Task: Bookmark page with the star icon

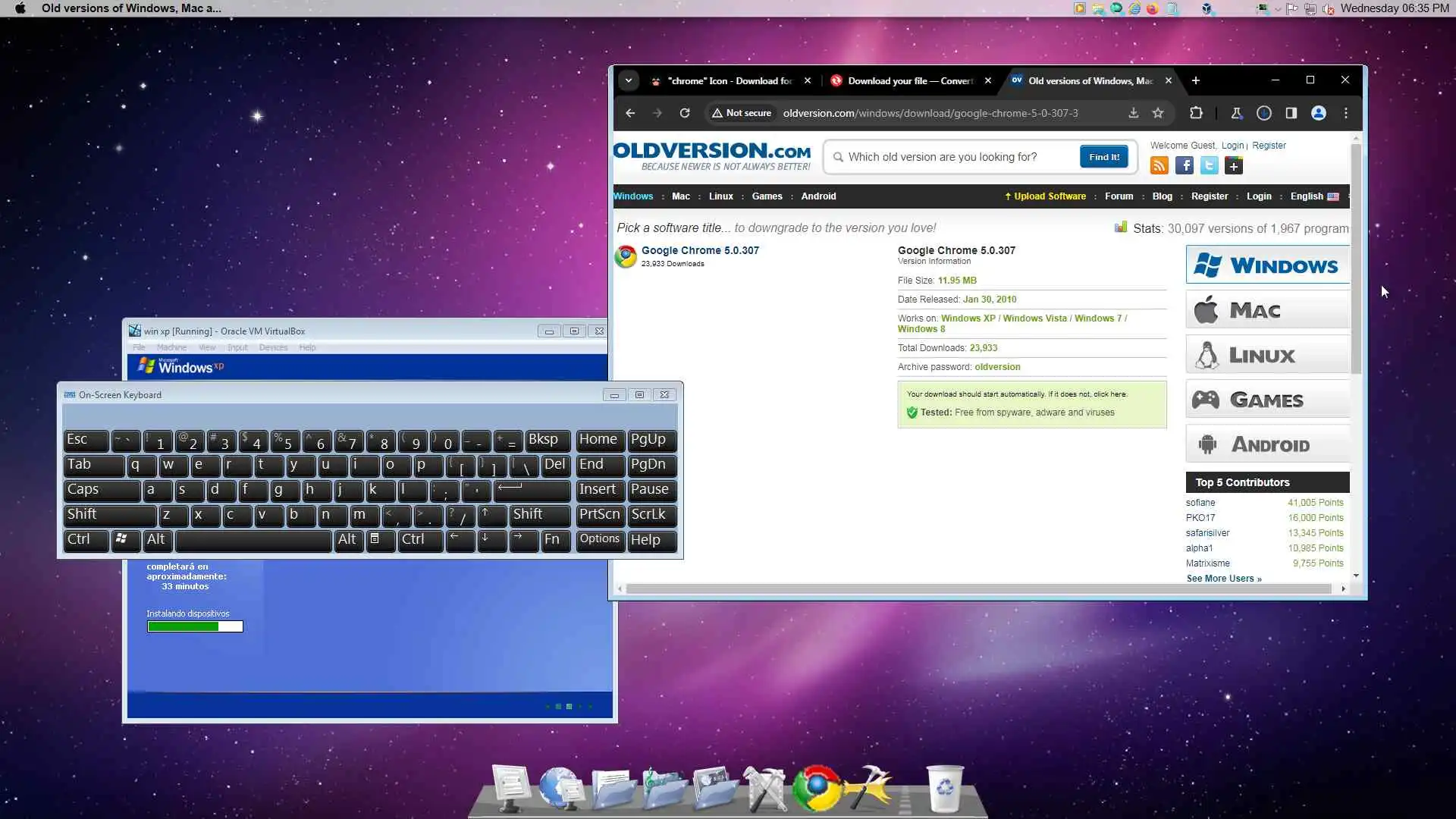Action: click(1158, 113)
